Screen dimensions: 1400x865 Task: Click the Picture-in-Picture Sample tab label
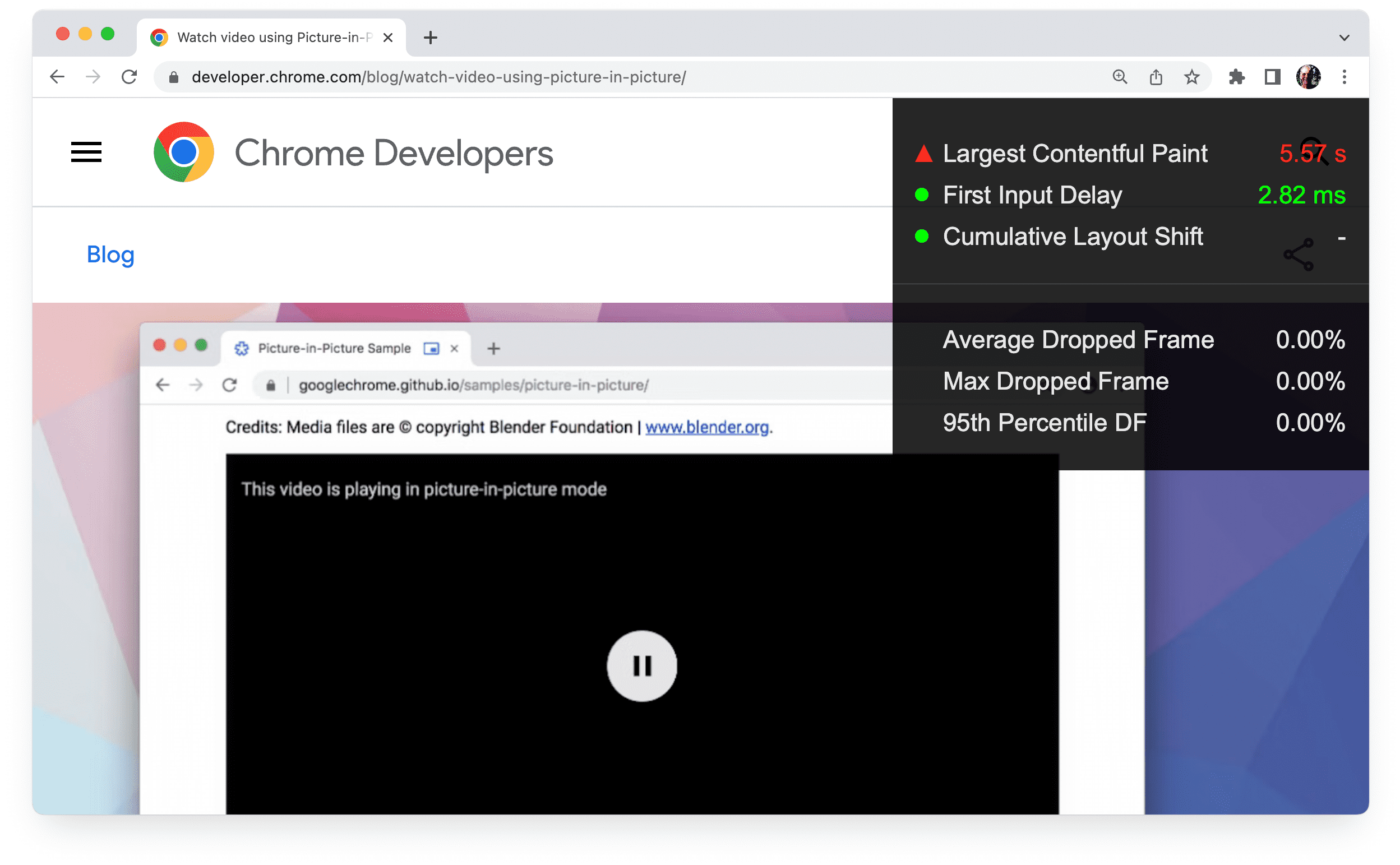point(334,347)
